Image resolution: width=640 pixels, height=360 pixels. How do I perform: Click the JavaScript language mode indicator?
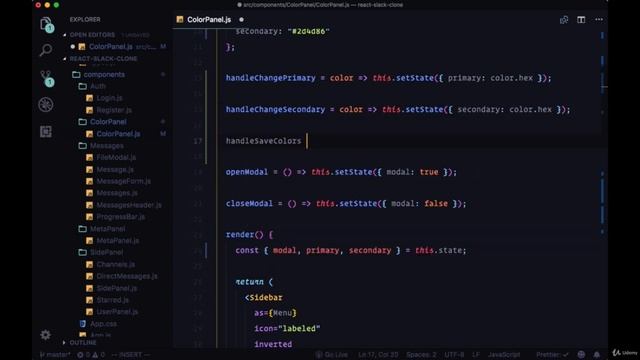pyautogui.click(x=504, y=355)
